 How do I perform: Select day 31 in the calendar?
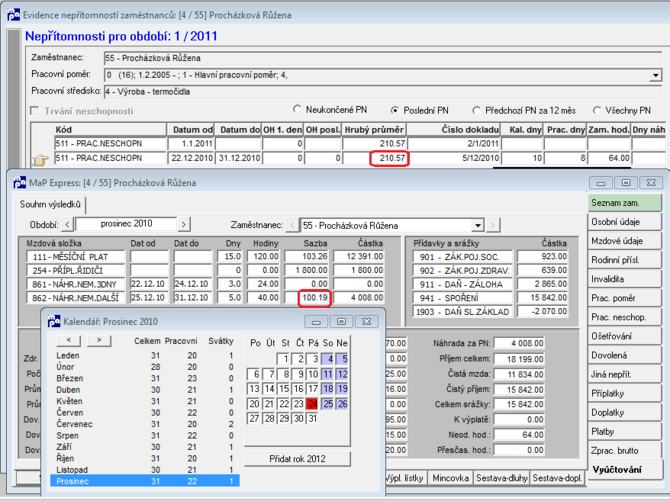[313, 418]
